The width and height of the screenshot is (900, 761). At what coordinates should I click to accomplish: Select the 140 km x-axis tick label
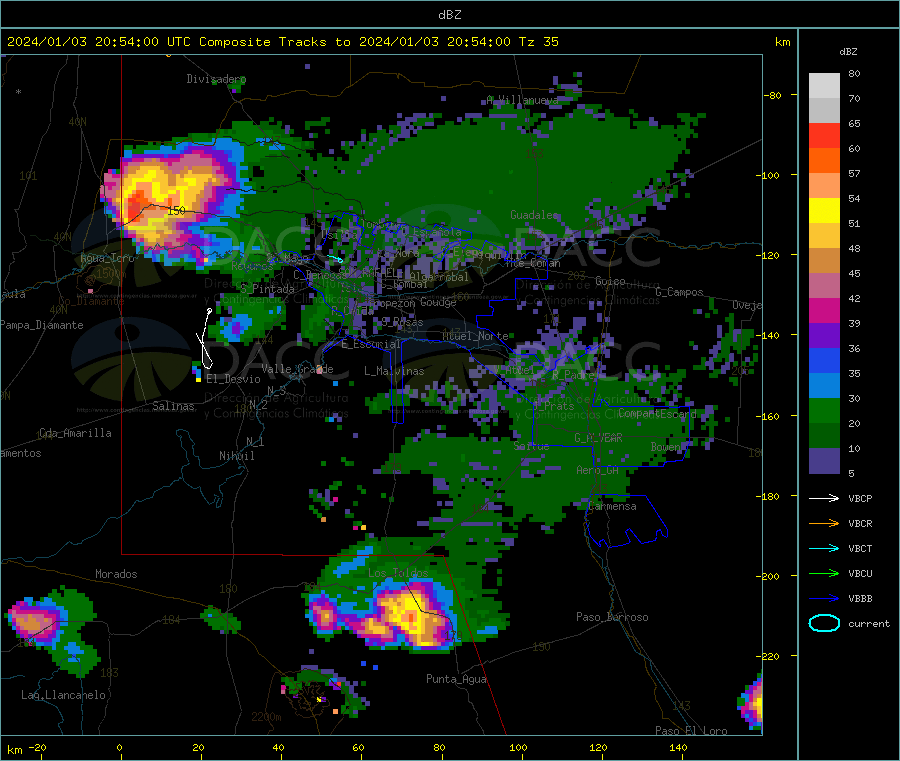point(678,747)
